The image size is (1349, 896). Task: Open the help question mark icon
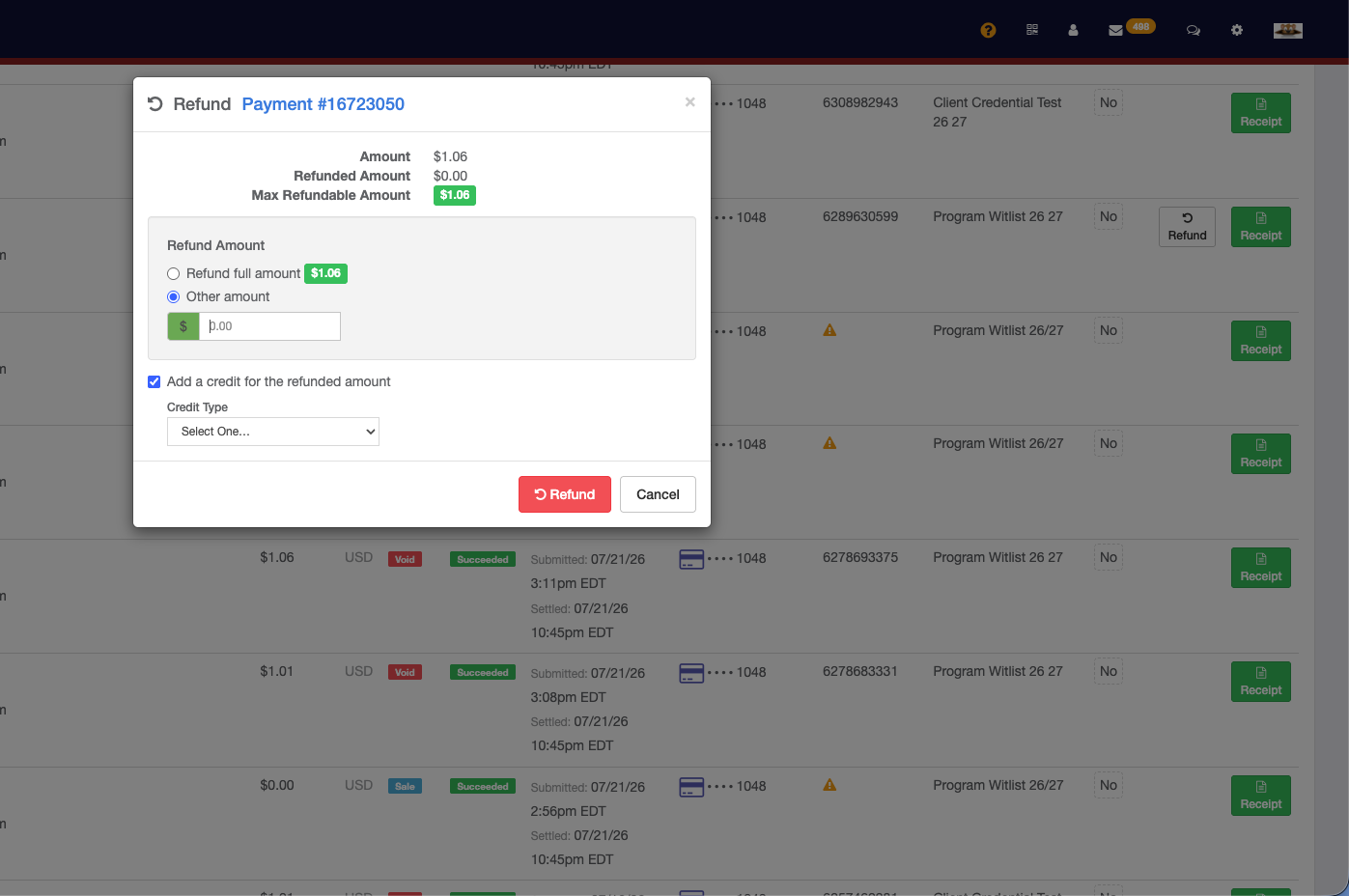988,30
